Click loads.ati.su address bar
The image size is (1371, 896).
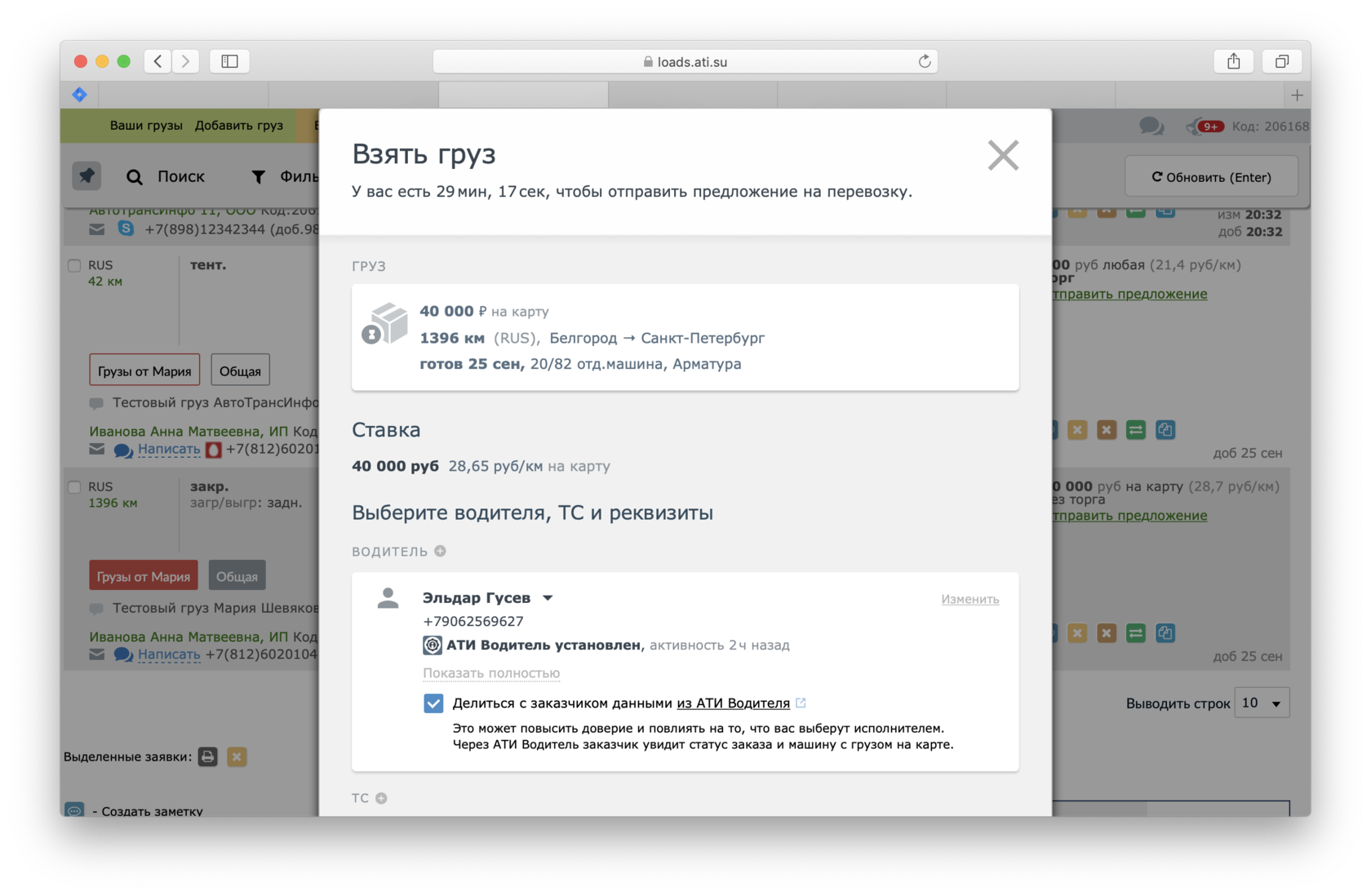click(x=685, y=61)
